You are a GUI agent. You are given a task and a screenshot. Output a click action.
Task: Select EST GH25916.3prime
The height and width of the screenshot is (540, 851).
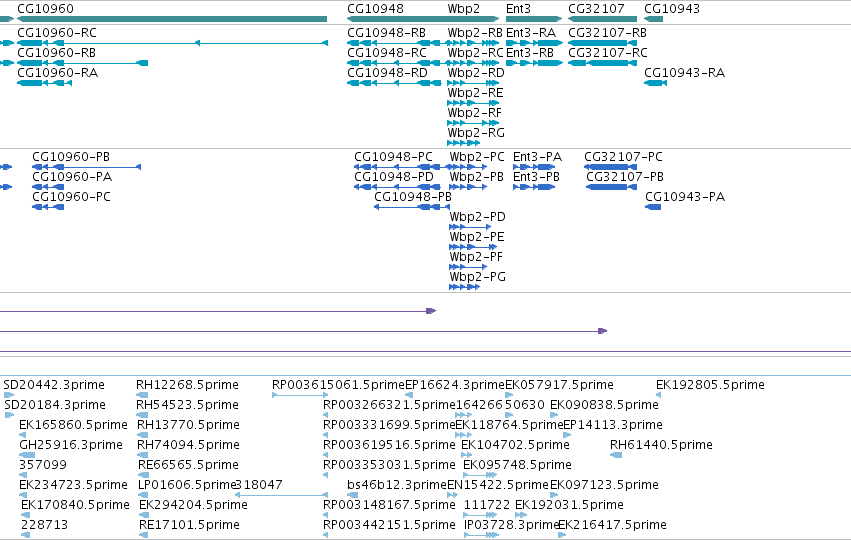click(71, 445)
